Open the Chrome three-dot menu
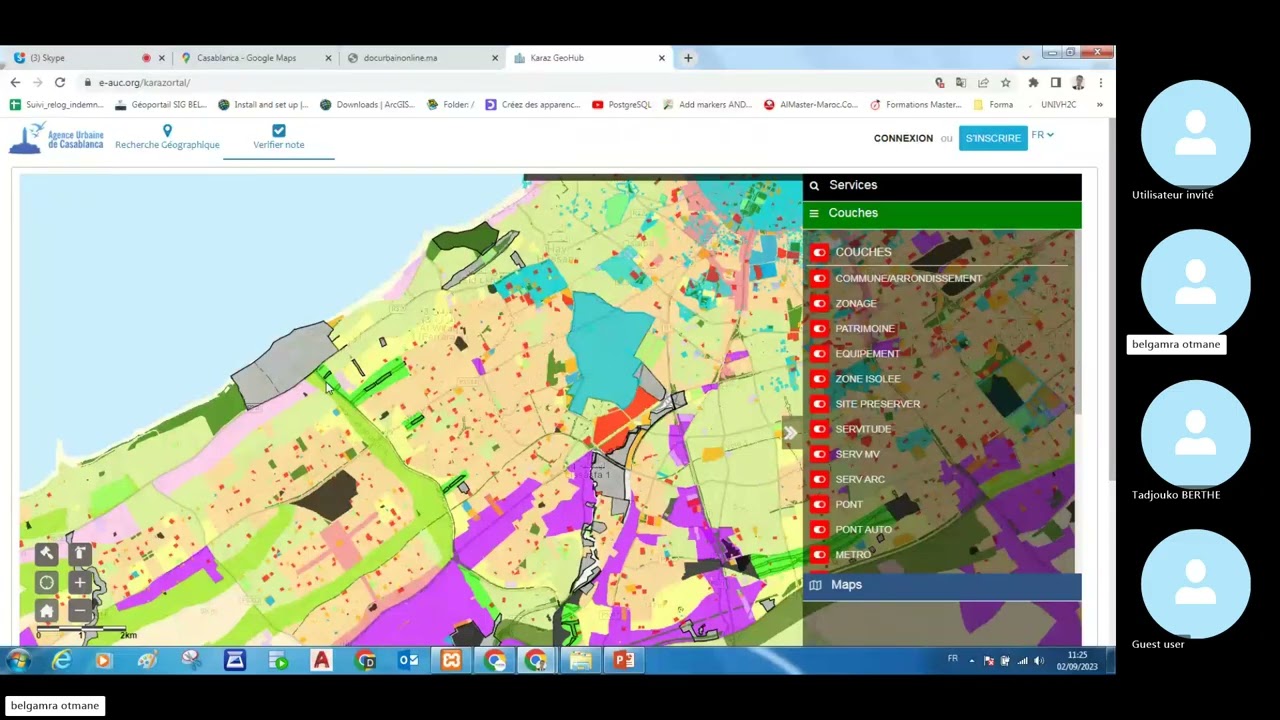Viewport: 1280px width, 720px height. 1100,83
